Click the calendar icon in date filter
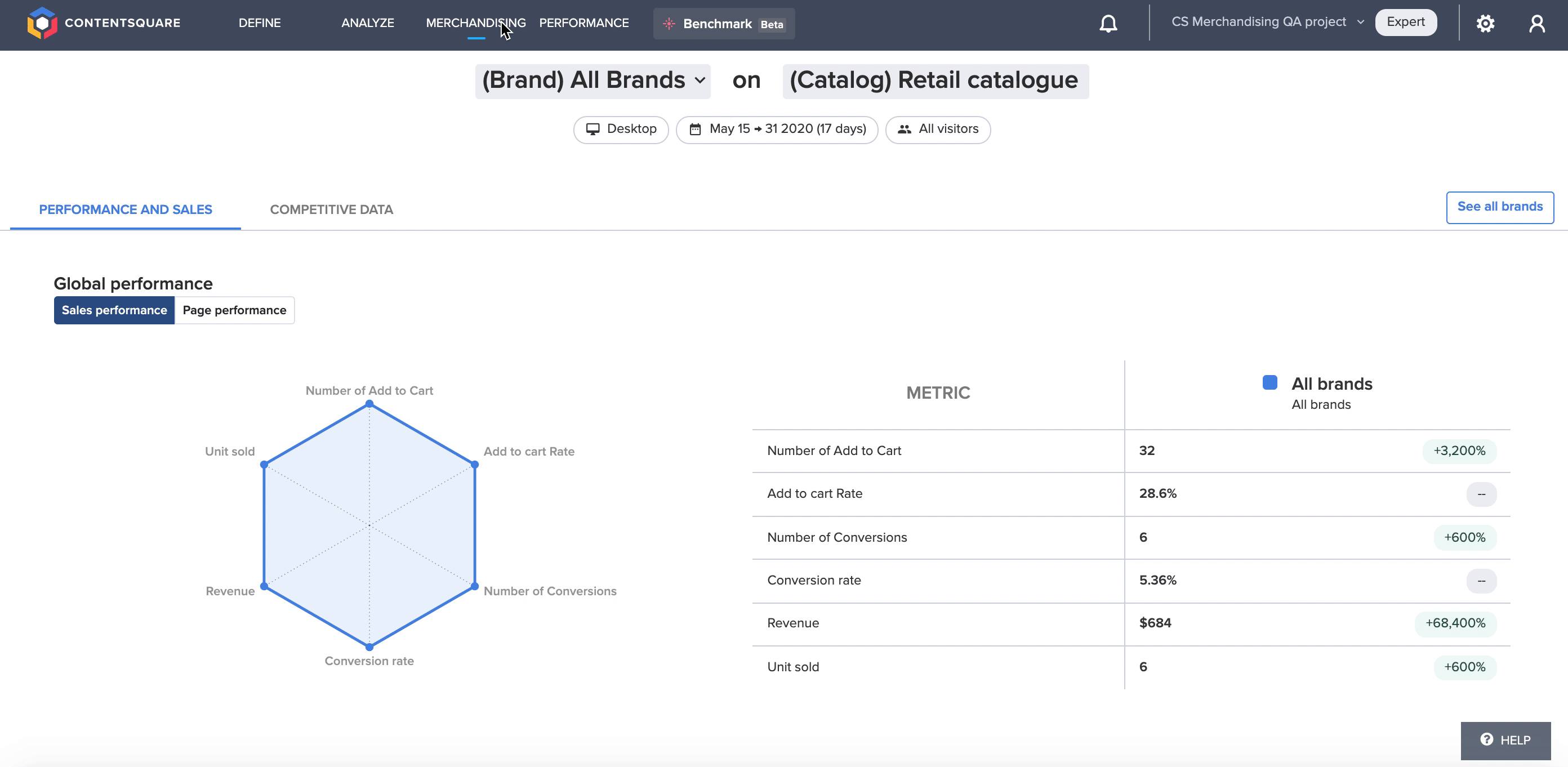This screenshot has width=1568, height=767. pos(695,129)
